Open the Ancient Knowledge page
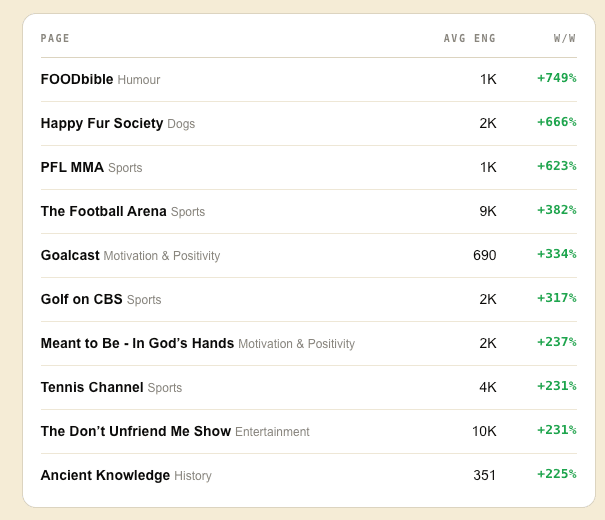The height and width of the screenshot is (520, 605). click(105, 475)
